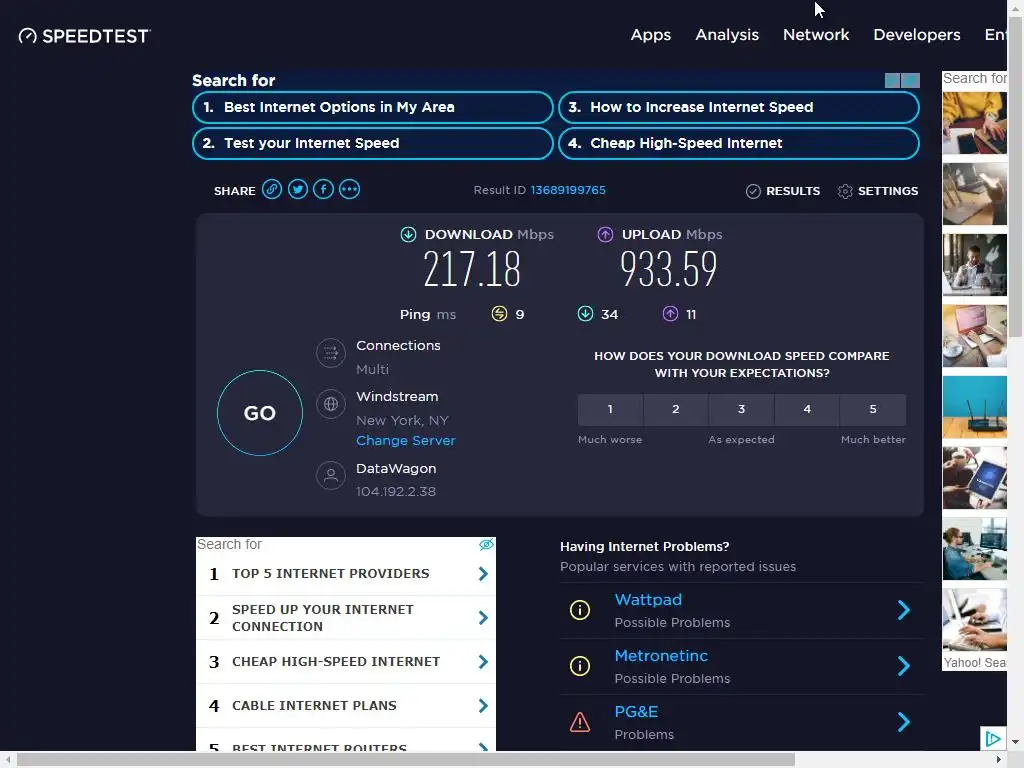Copy the share link icon
Viewport: 1024px width, 768px height.
(272, 189)
